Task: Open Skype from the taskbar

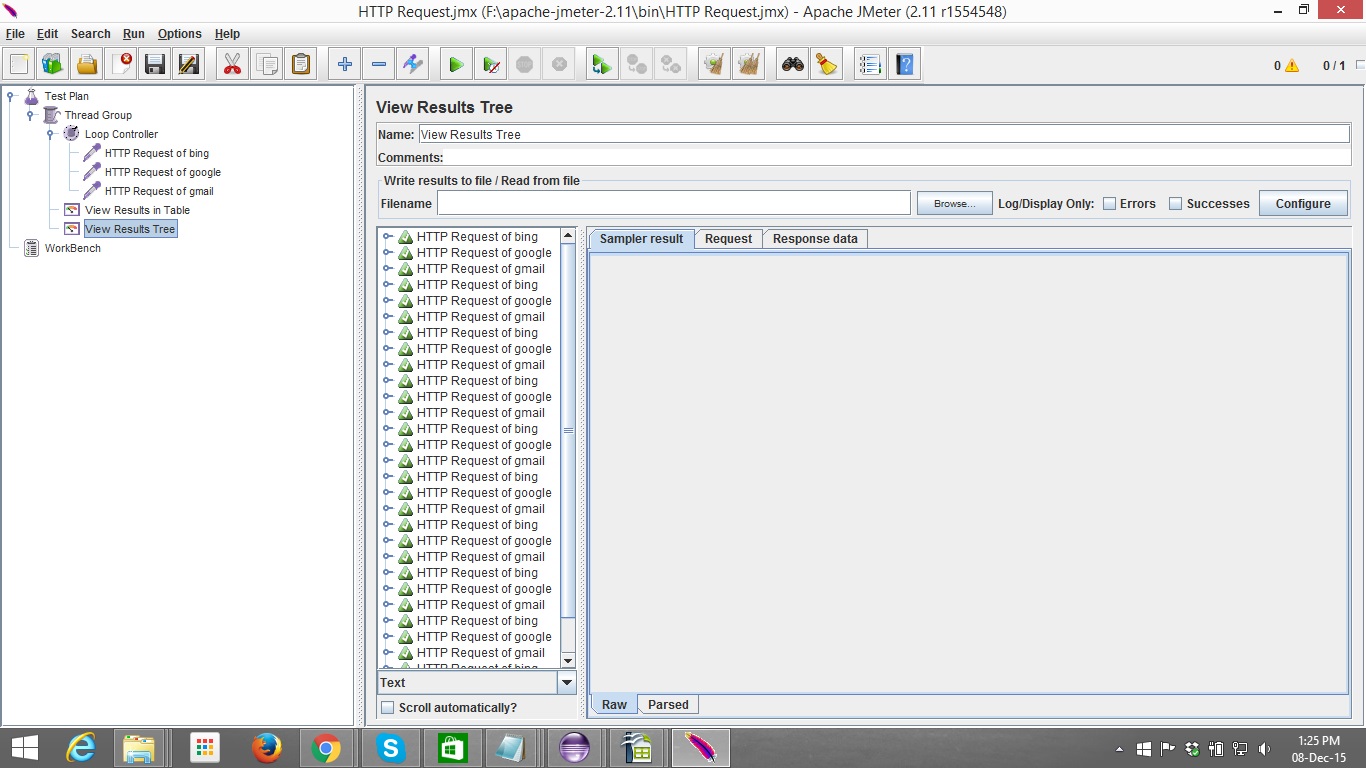Action: pyautogui.click(x=390, y=748)
